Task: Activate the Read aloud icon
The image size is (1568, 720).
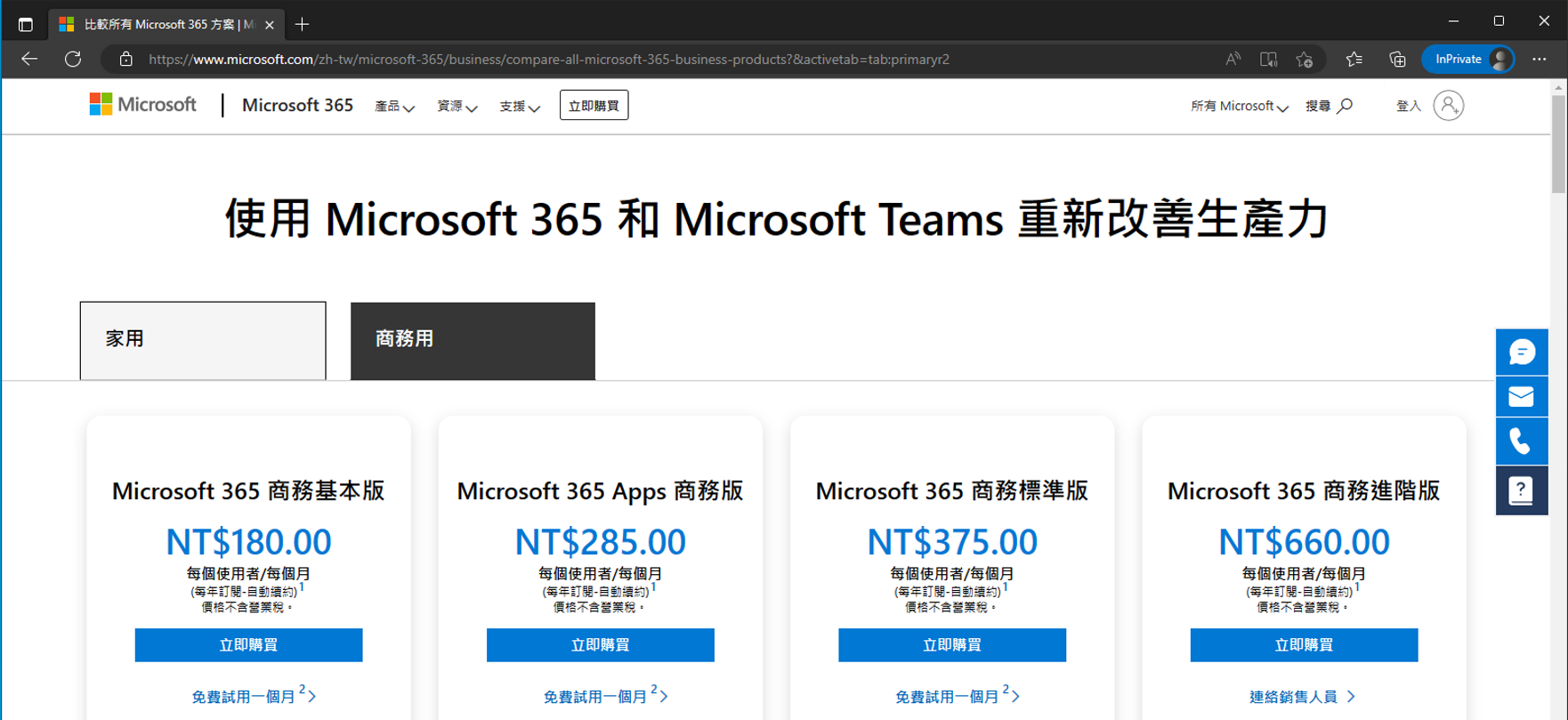Action: click(1233, 59)
